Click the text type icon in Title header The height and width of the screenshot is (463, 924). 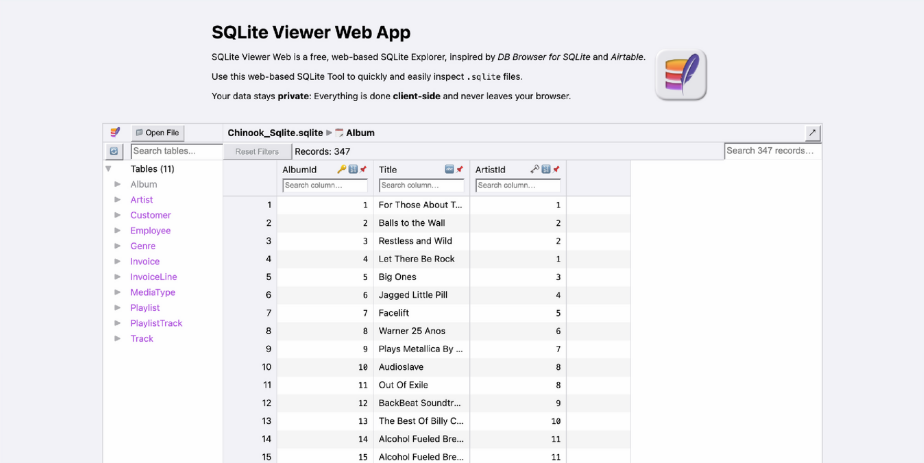click(x=449, y=169)
